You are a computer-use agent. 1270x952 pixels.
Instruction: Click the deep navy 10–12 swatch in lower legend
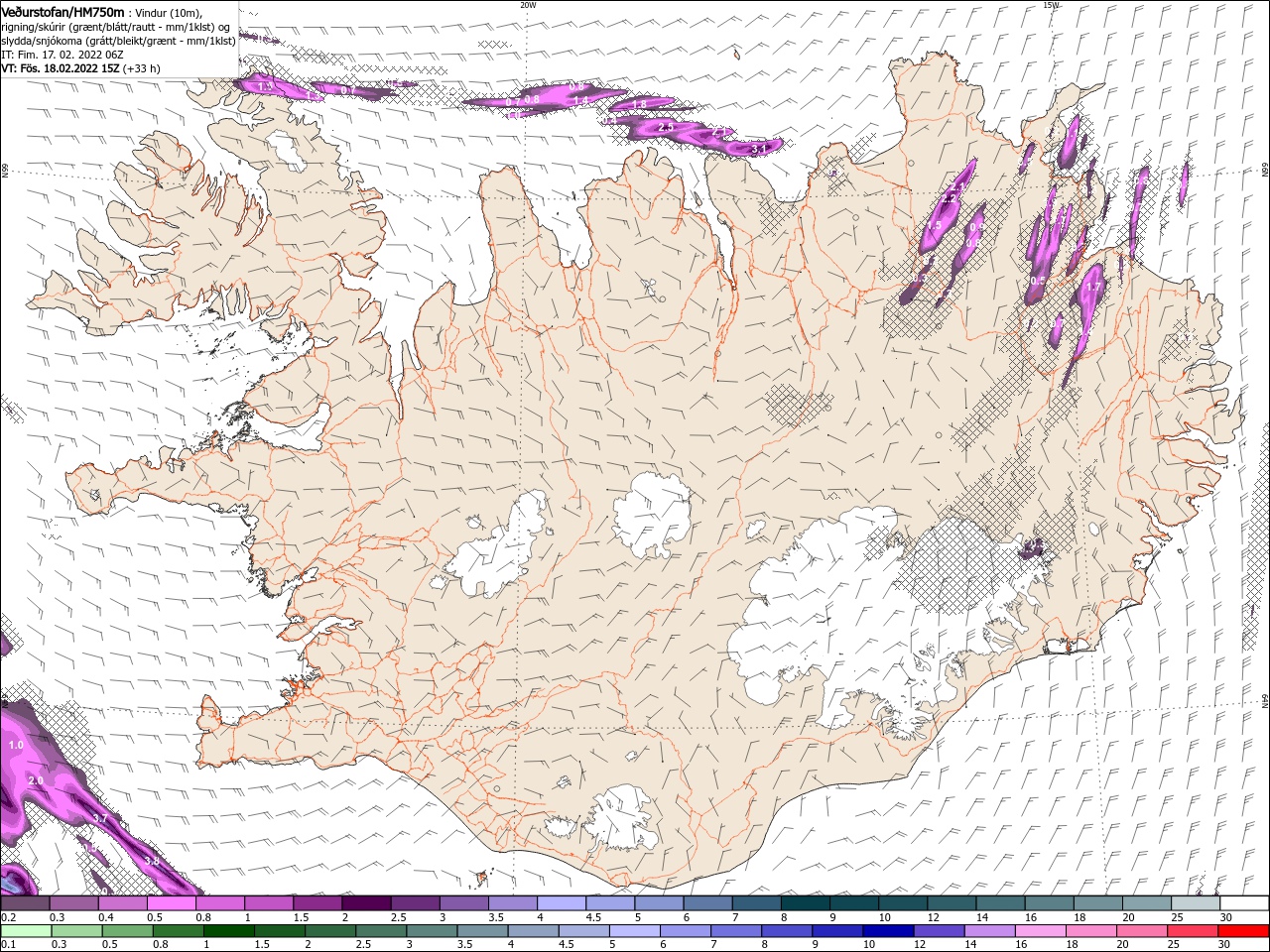pos(888,931)
